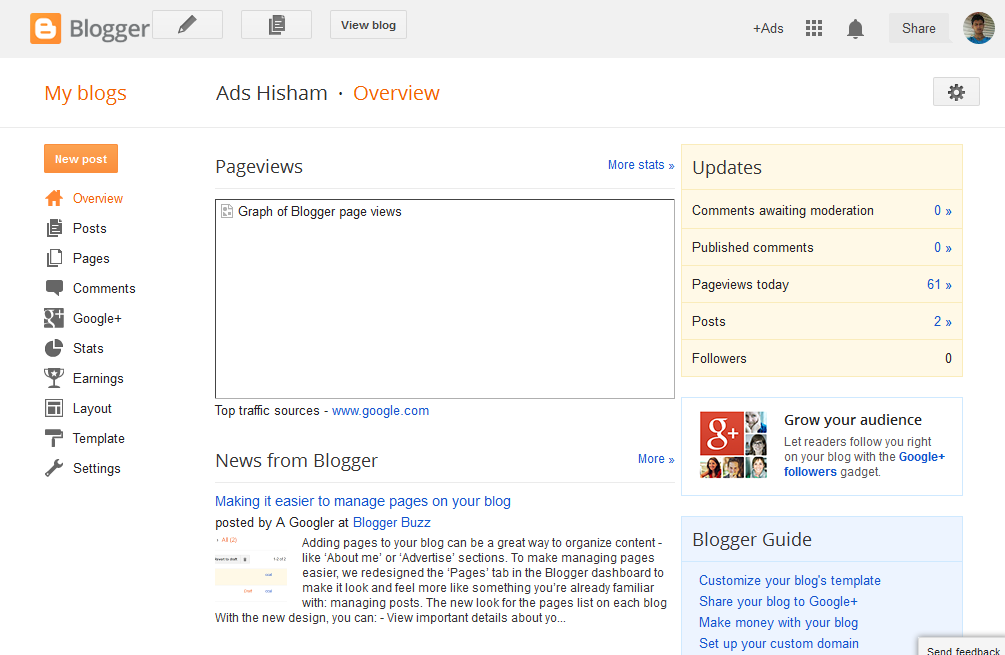Click the large Google+ logo tile
The image size is (1005, 655).
[x=722, y=433]
